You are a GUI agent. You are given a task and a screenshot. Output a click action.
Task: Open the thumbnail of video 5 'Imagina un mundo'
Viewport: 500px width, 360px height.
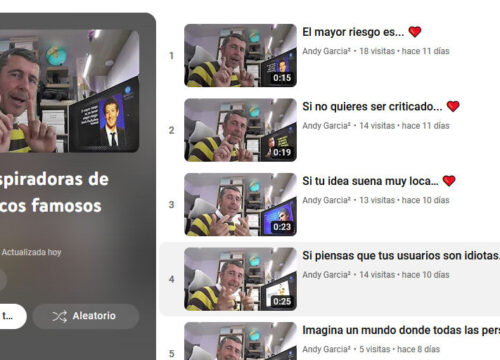click(x=240, y=341)
